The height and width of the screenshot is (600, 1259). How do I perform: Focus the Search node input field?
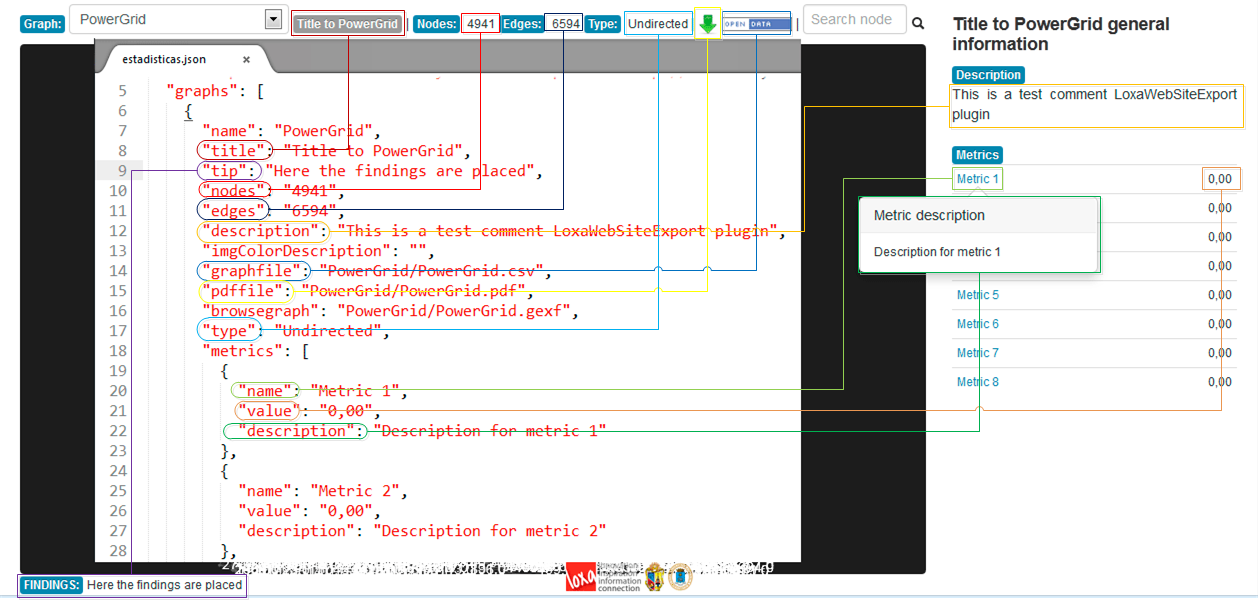(x=855, y=19)
